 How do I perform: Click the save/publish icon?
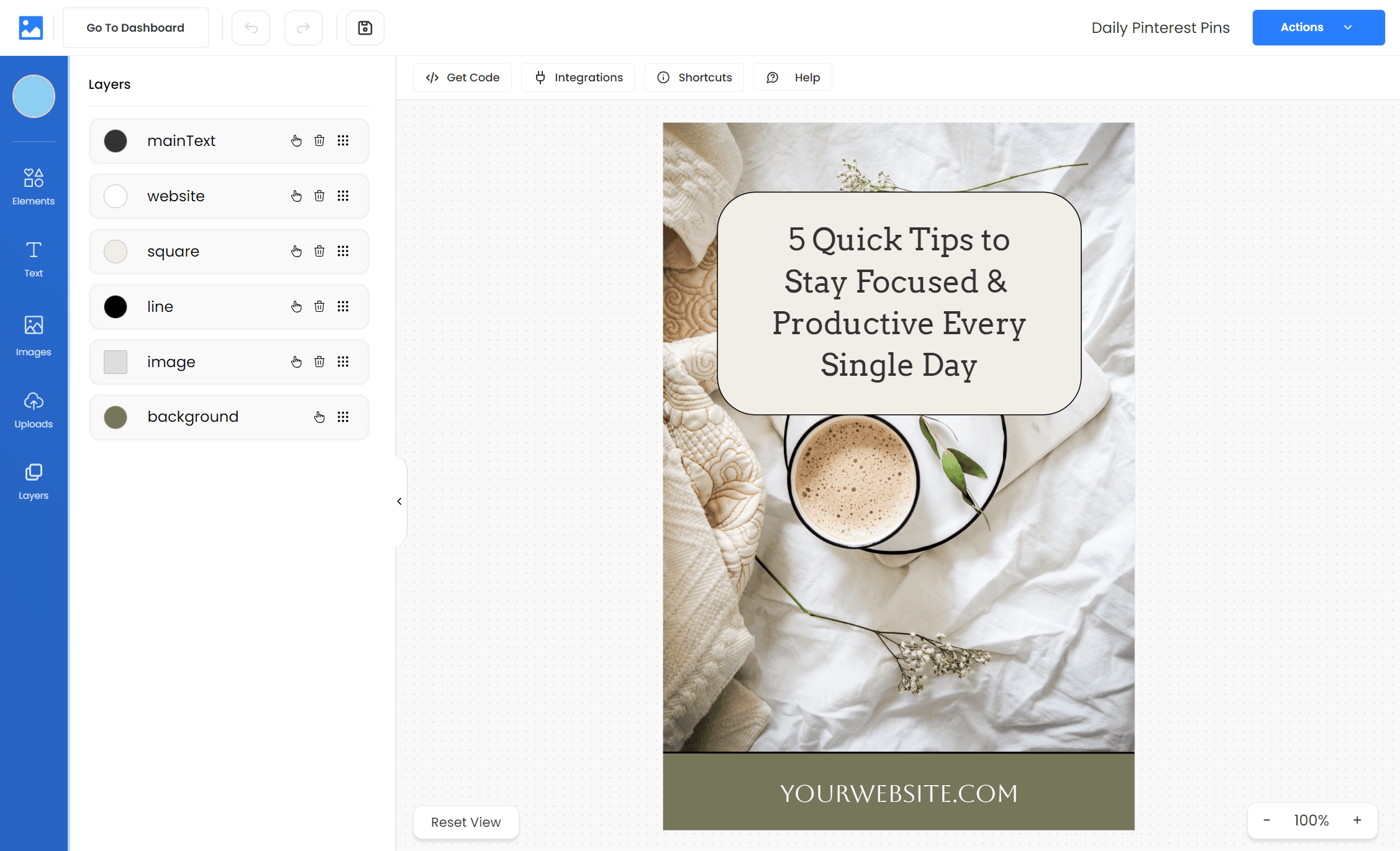365,27
